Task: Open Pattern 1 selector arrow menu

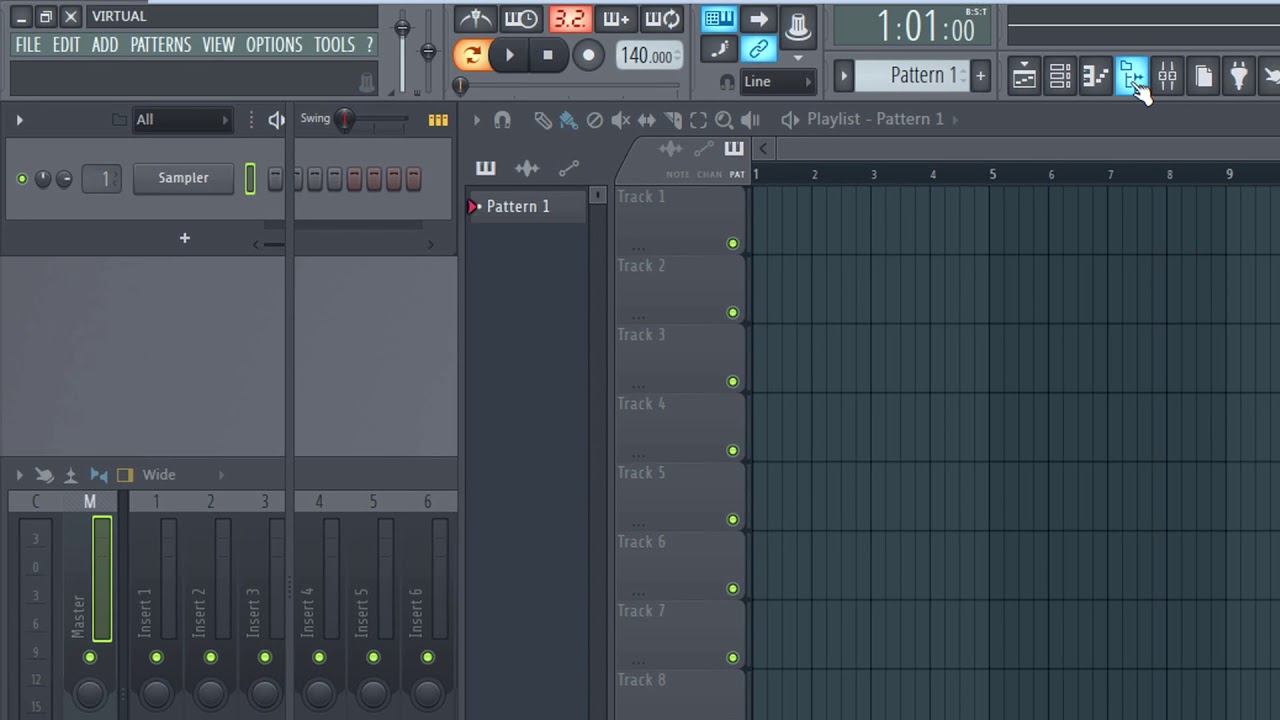Action: pos(843,76)
